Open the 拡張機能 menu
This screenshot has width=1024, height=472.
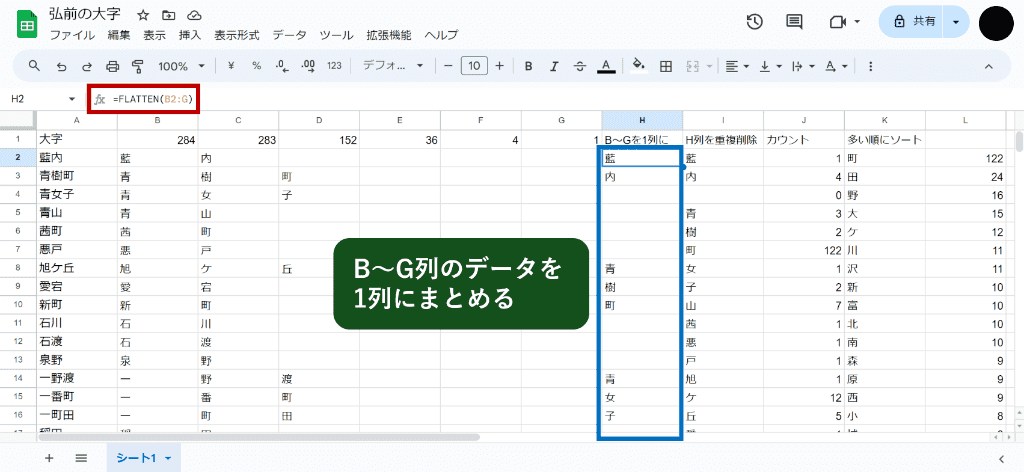389,35
